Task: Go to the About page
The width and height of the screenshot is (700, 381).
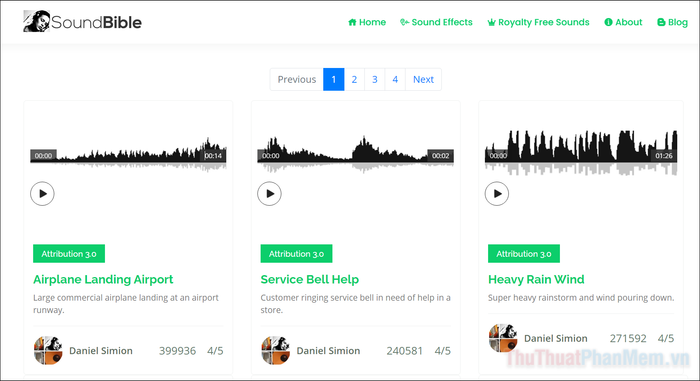Action: click(x=623, y=22)
